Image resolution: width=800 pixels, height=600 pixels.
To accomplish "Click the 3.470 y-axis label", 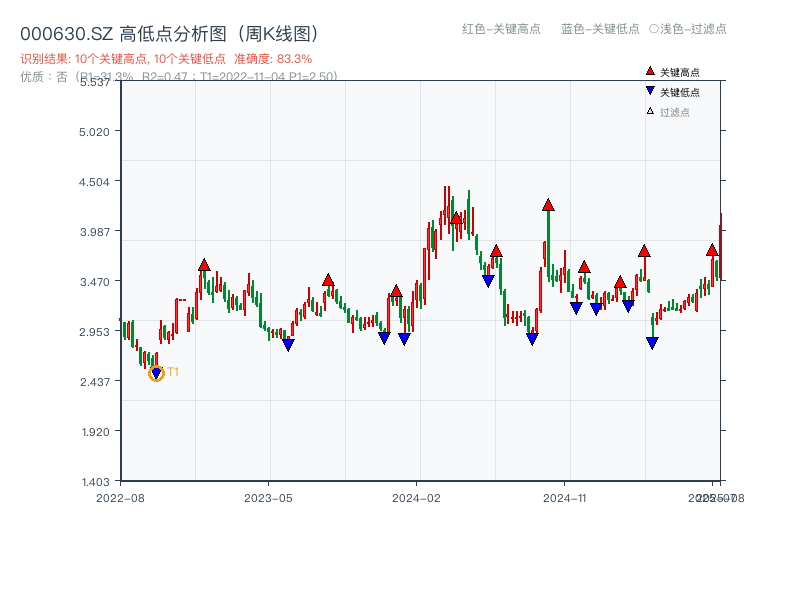I will pos(94,282).
